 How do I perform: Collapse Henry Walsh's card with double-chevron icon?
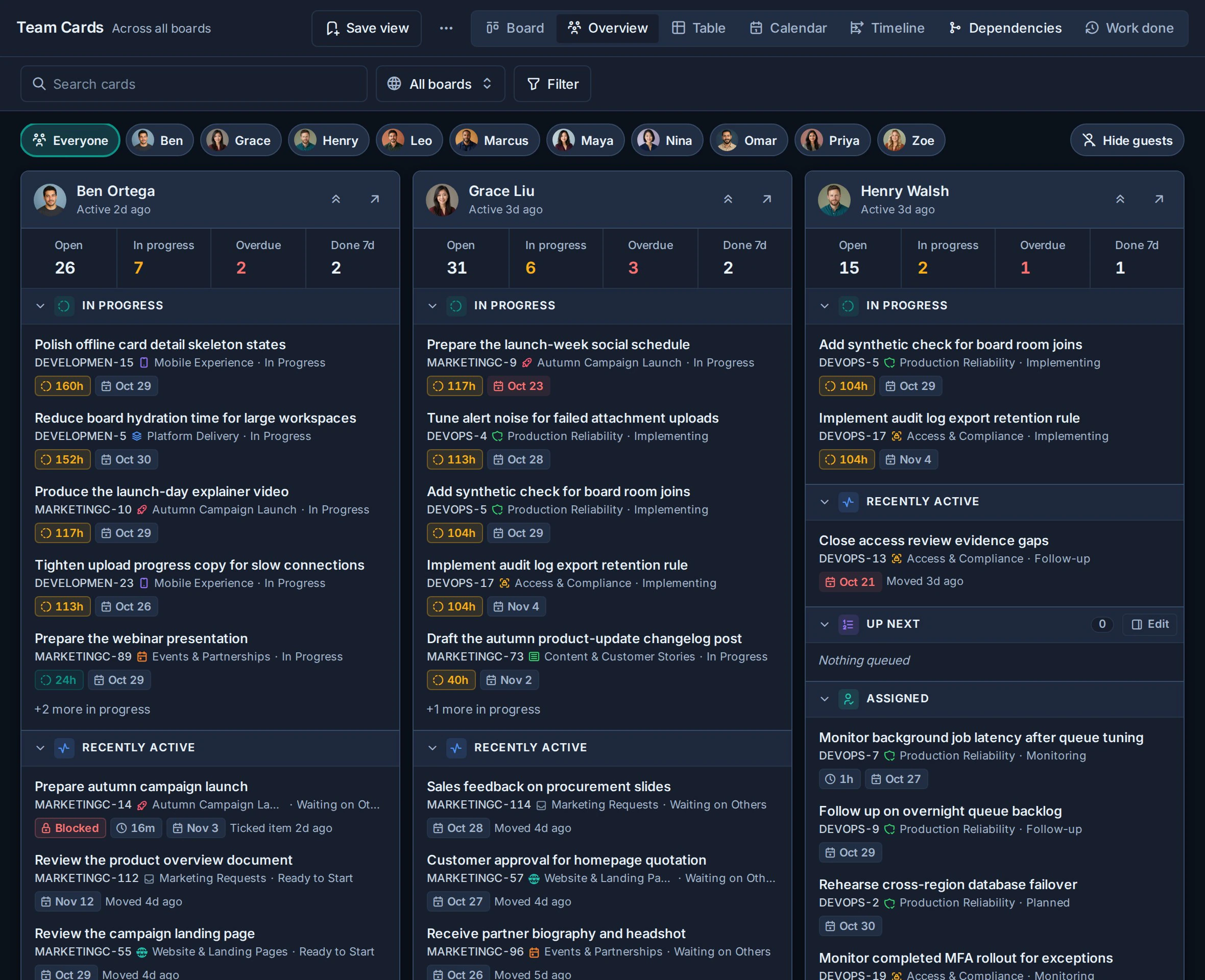point(1120,199)
